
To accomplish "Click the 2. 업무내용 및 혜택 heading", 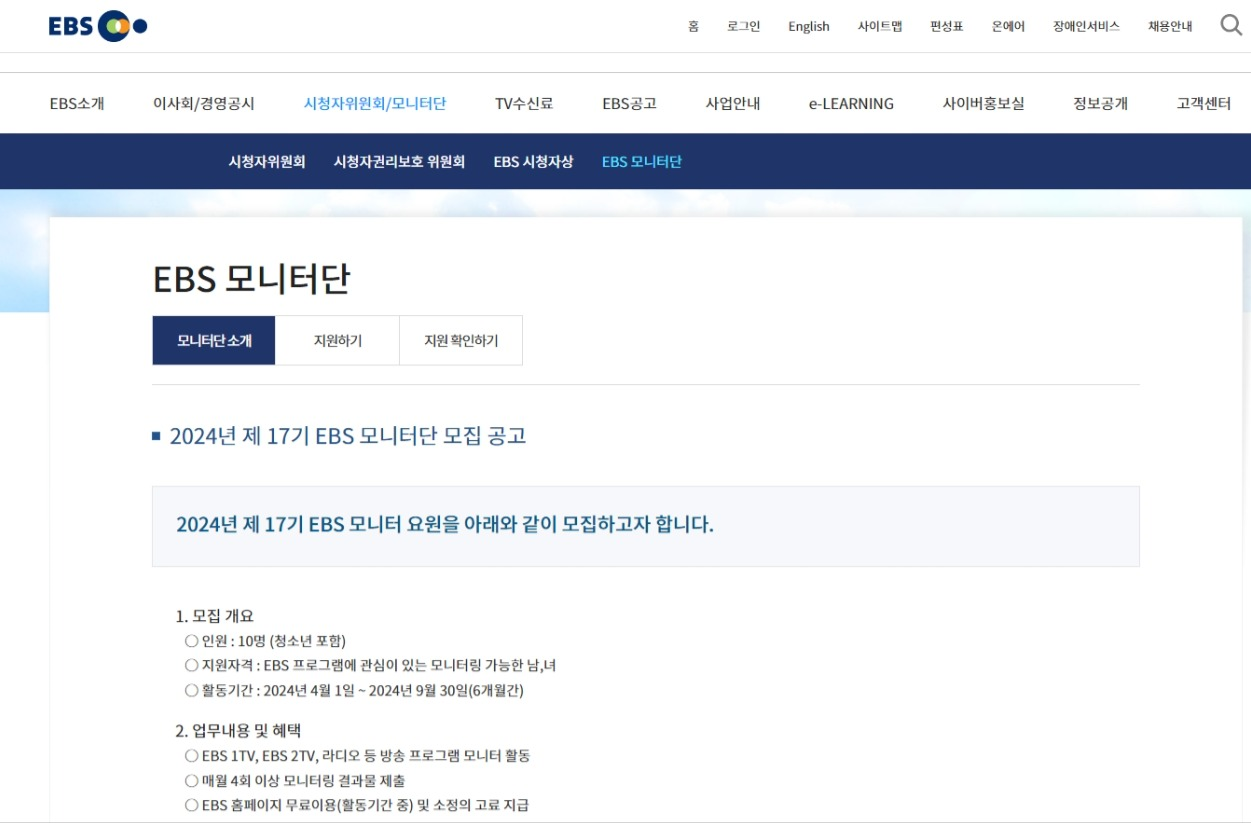I will (238, 731).
